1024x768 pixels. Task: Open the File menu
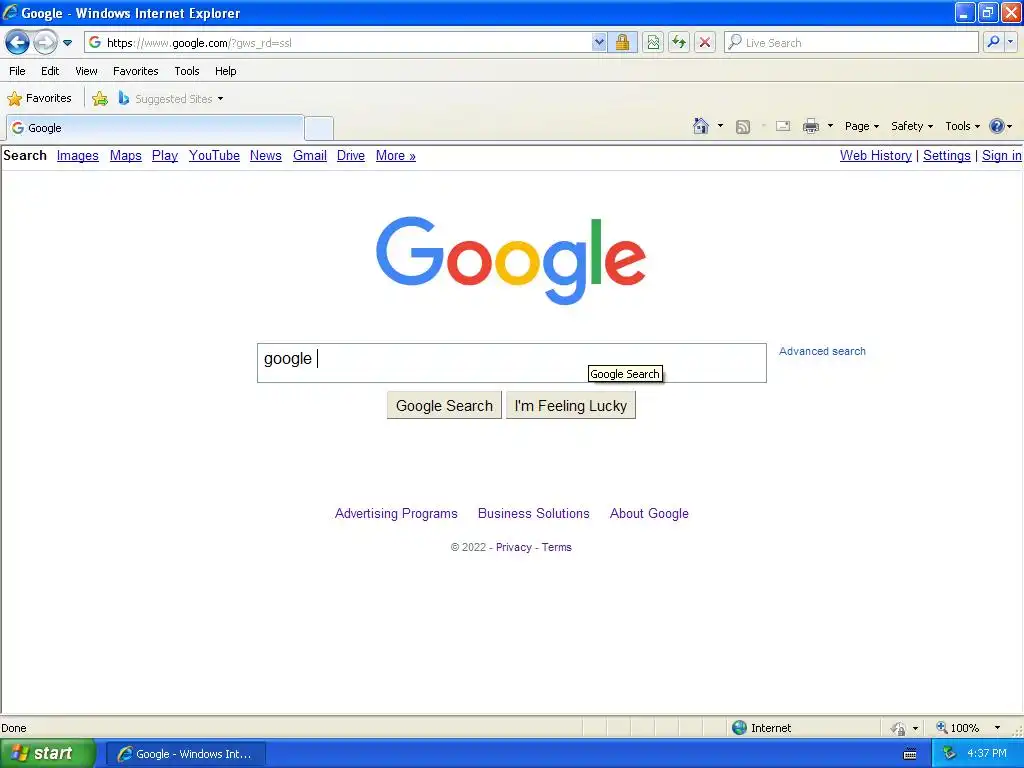point(17,71)
